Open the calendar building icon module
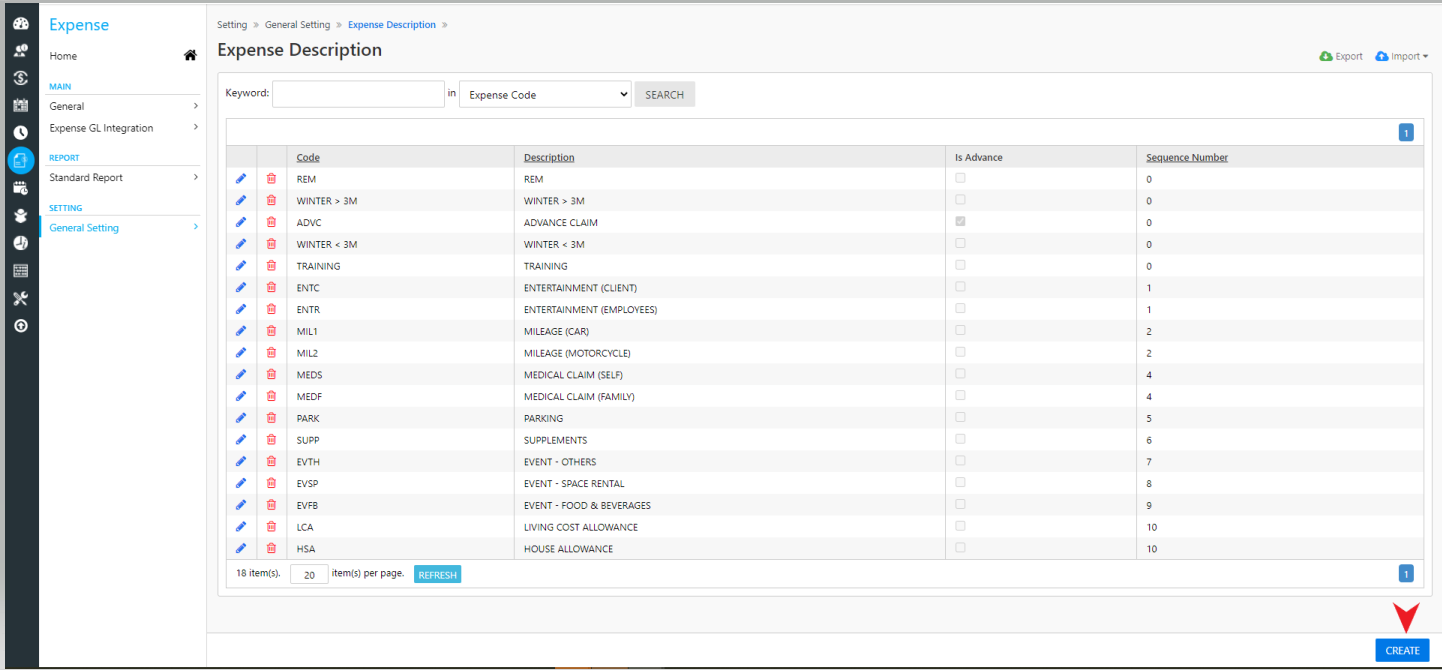 click(x=20, y=105)
